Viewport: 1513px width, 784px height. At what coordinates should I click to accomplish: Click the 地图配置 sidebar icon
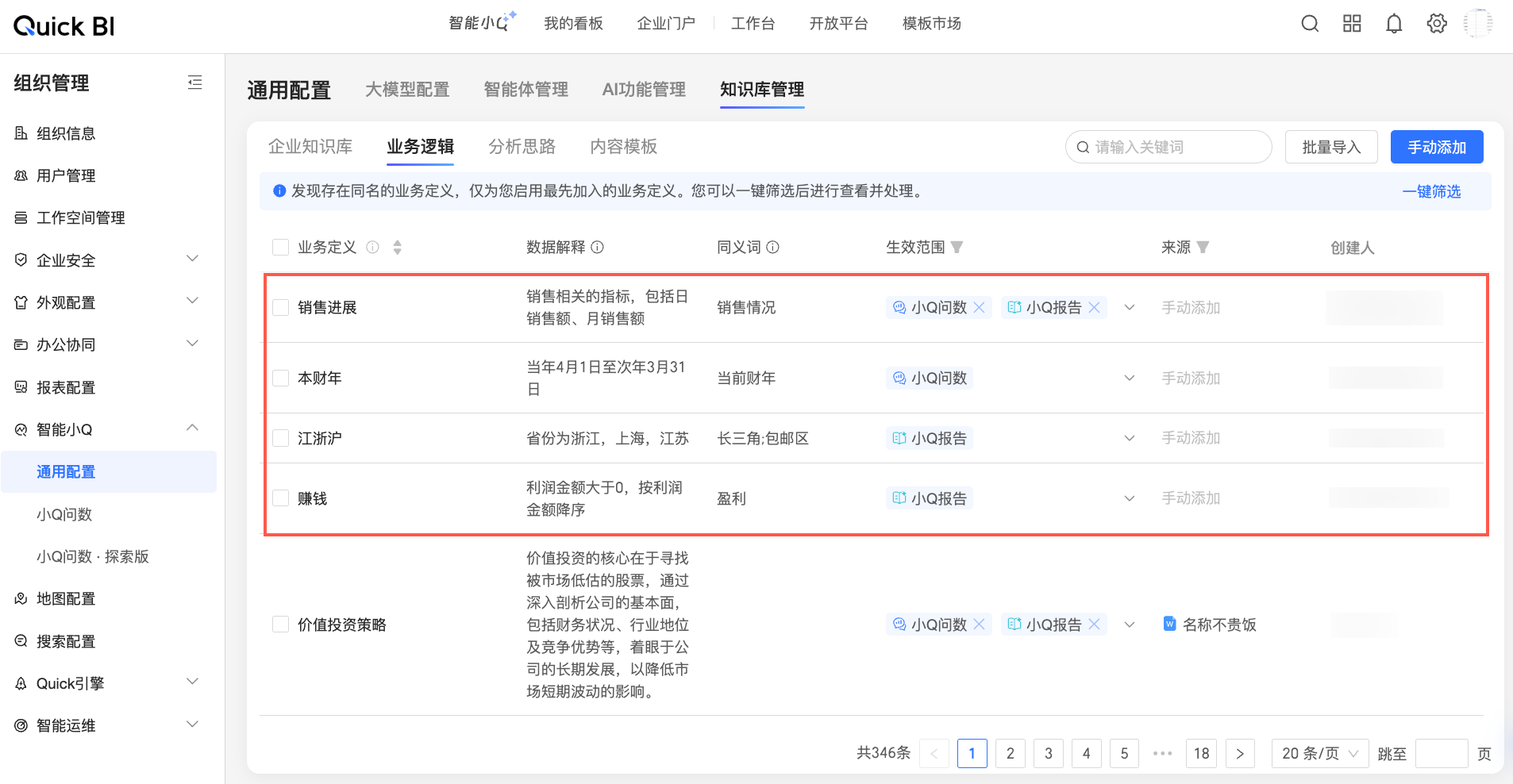click(21, 598)
